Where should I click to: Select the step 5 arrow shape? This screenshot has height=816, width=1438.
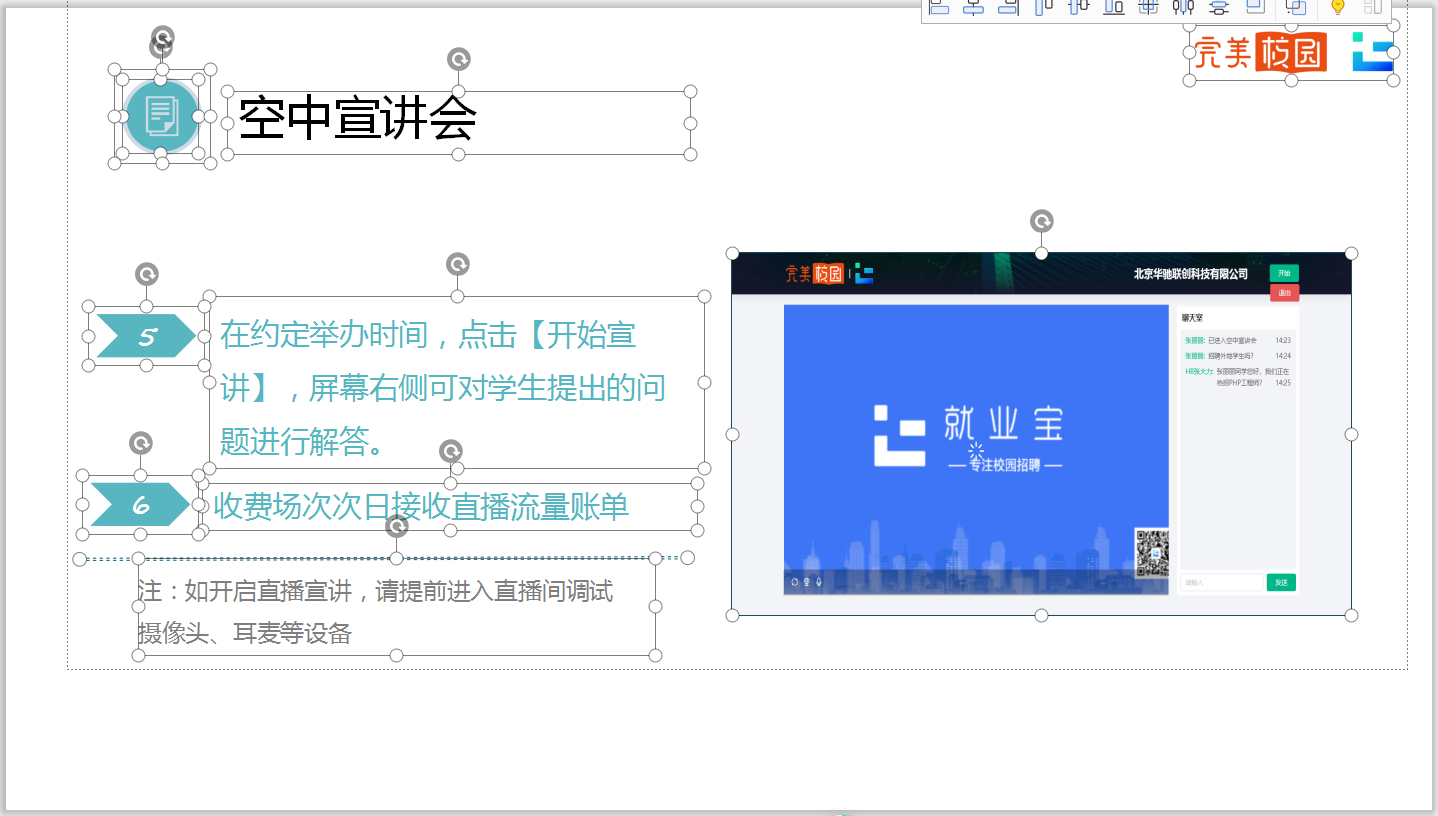147,336
